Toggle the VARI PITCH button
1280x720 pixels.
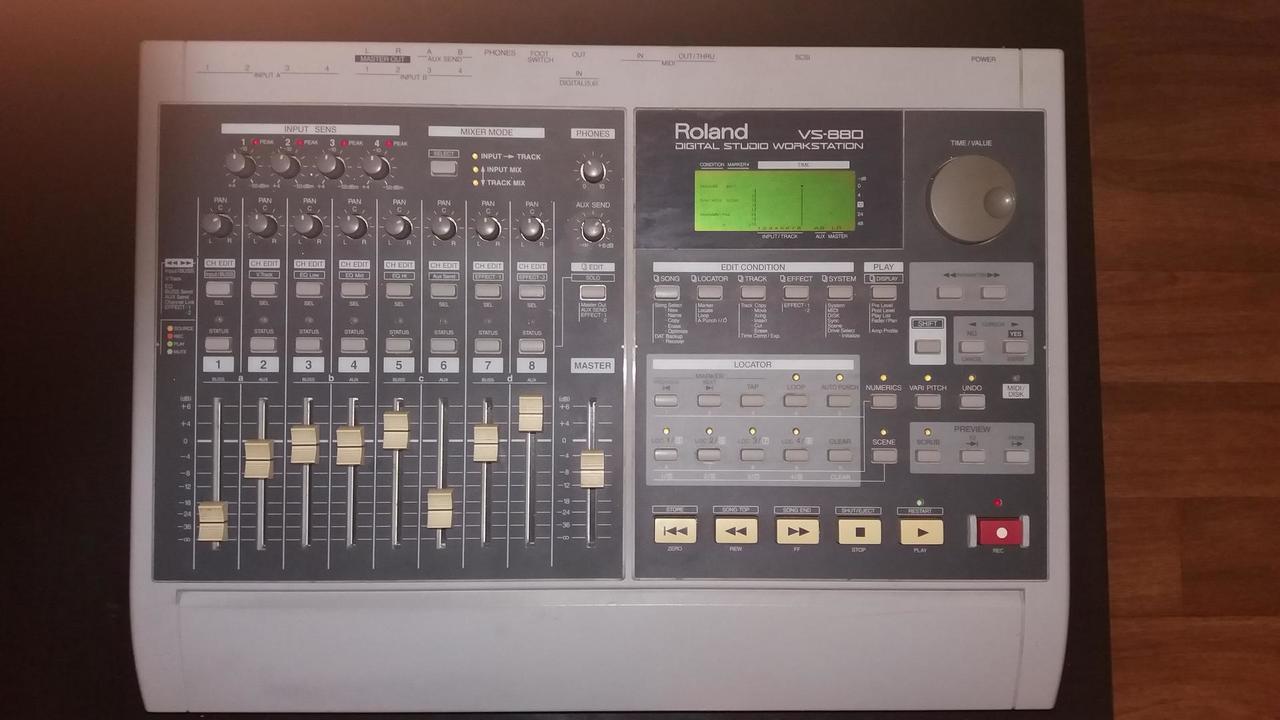click(x=928, y=401)
